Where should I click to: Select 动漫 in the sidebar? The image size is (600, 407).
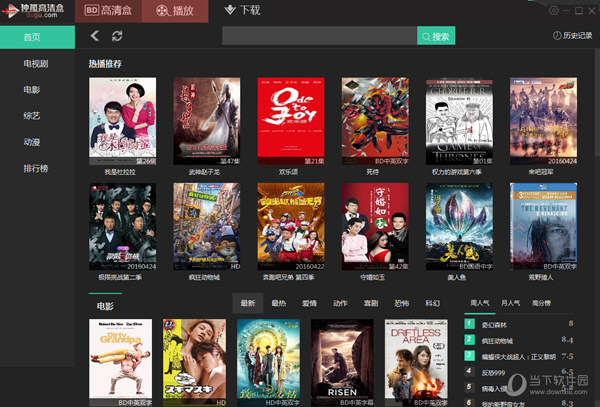32,142
